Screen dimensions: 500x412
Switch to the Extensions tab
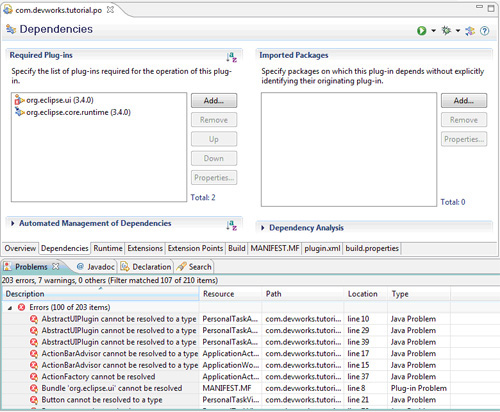[145, 248]
